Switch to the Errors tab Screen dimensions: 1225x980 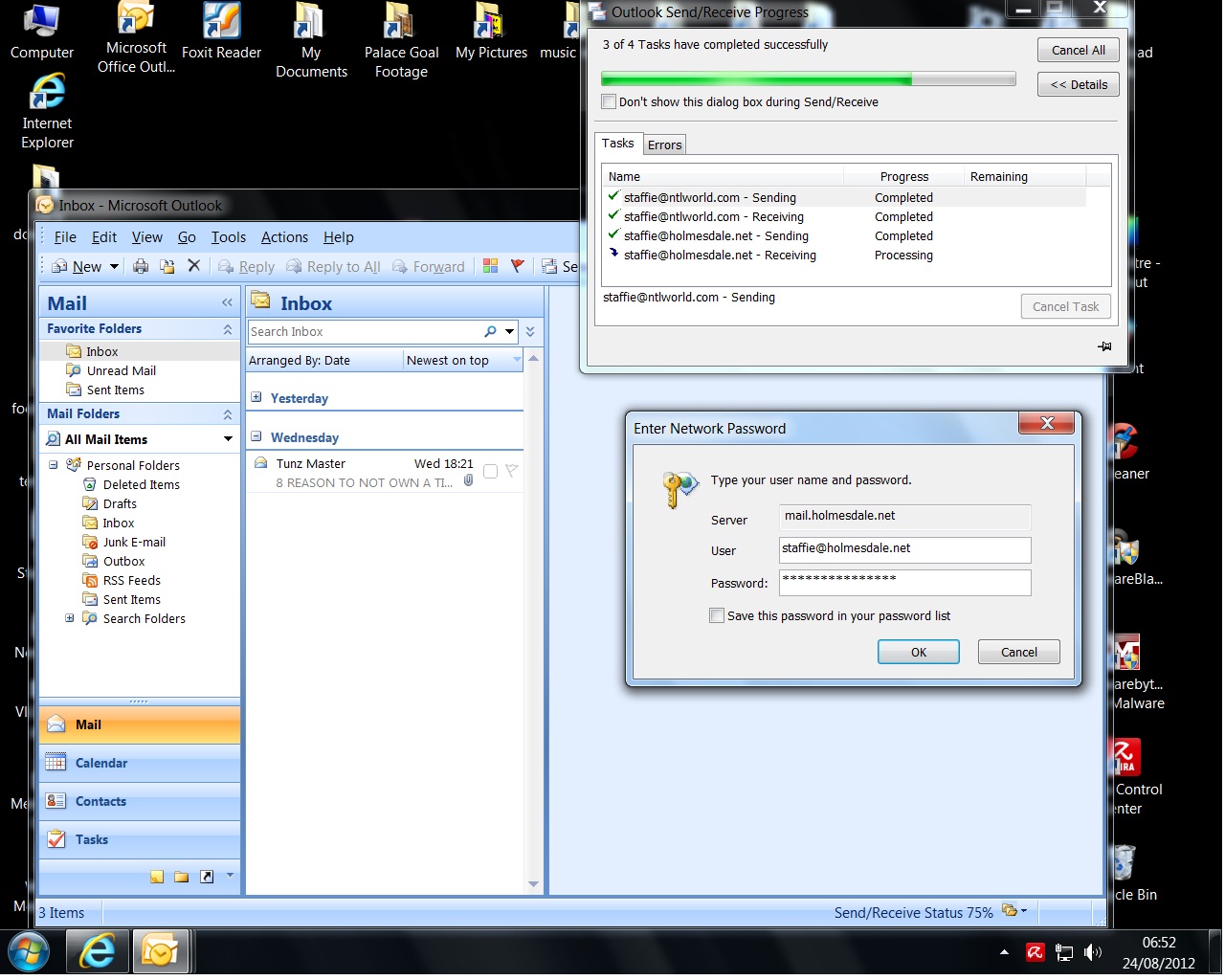click(x=664, y=145)
